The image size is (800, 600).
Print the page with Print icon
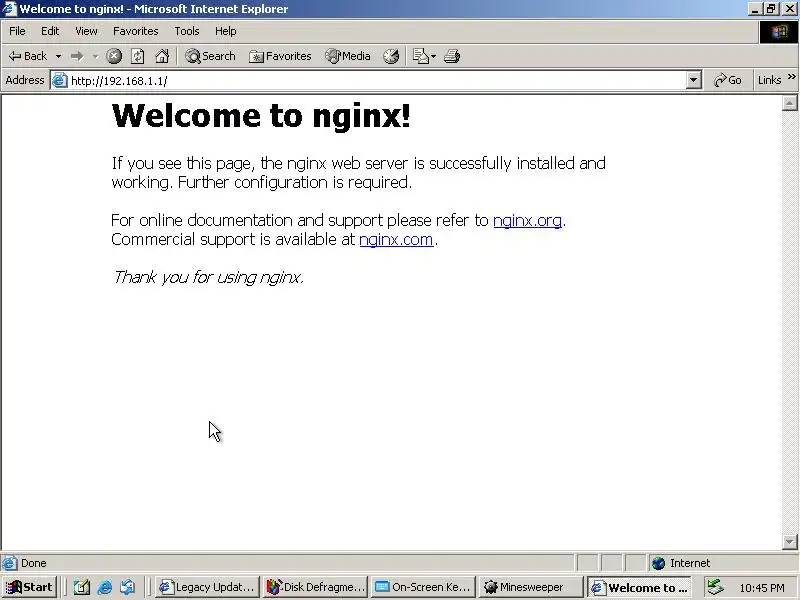point(452,56)
